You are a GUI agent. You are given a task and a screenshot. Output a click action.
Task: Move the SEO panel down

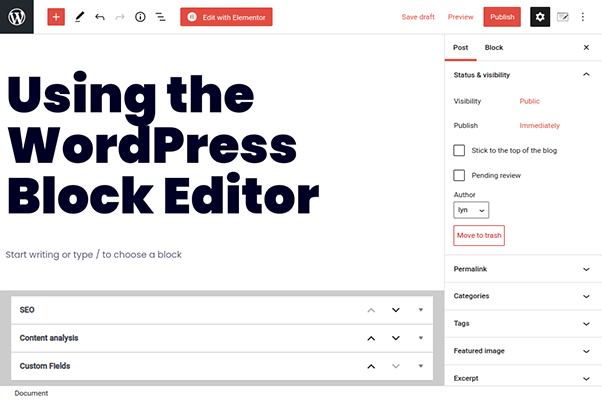396,310
